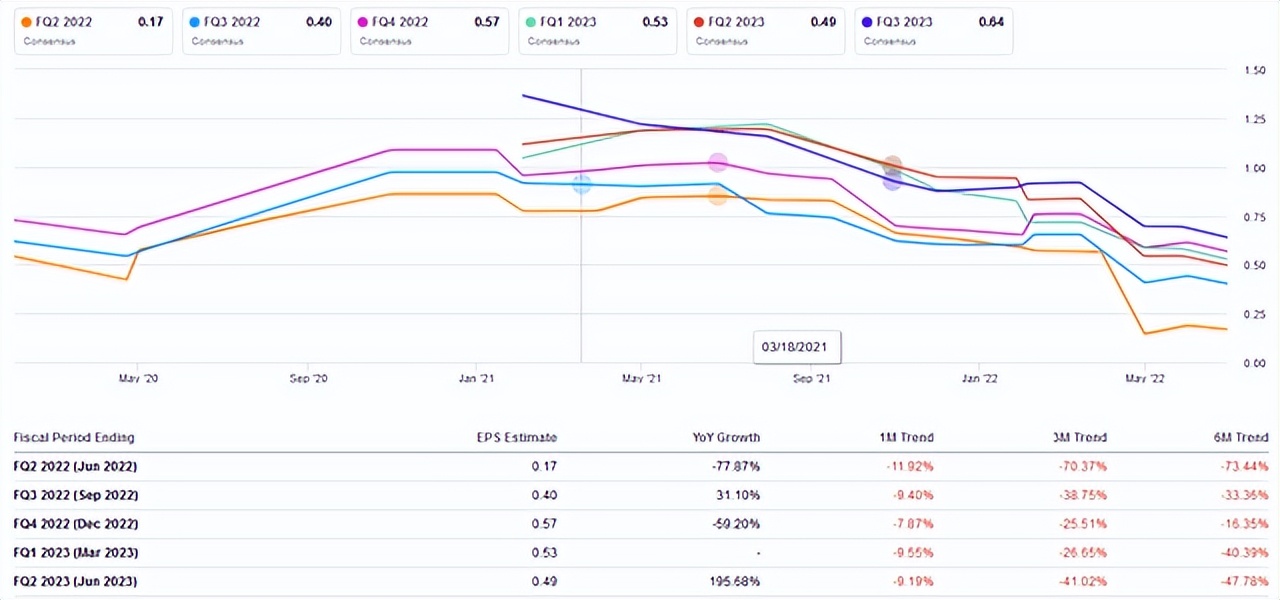Image resolution: width=1280 pixels, height=600 pixels.
Task: Click the magenta marker on FQ4 2022 line
Action: (717, 162)
